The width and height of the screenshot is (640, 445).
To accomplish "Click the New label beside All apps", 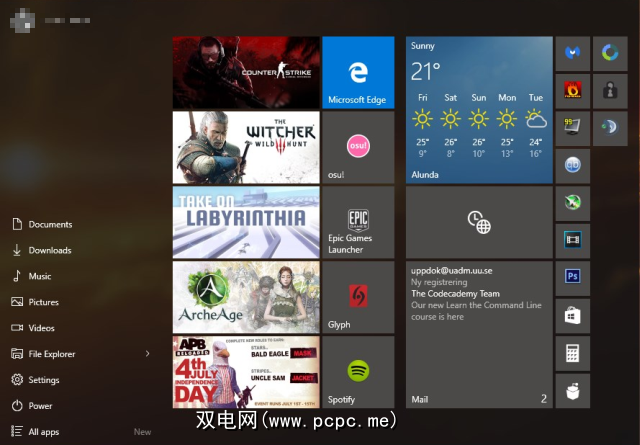I will coord(142,432).
